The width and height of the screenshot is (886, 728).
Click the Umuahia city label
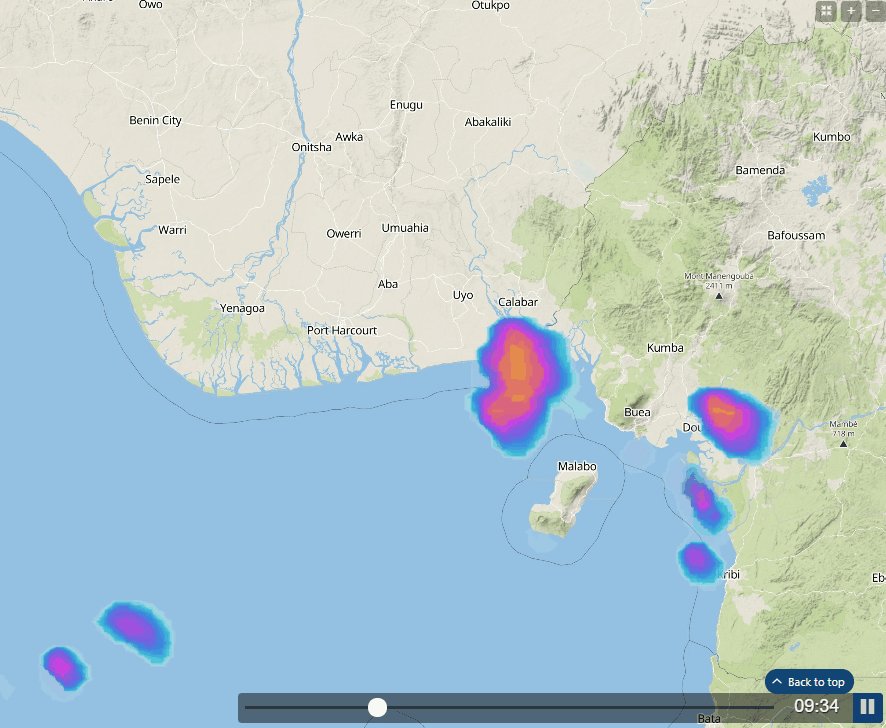click(405, 228)
